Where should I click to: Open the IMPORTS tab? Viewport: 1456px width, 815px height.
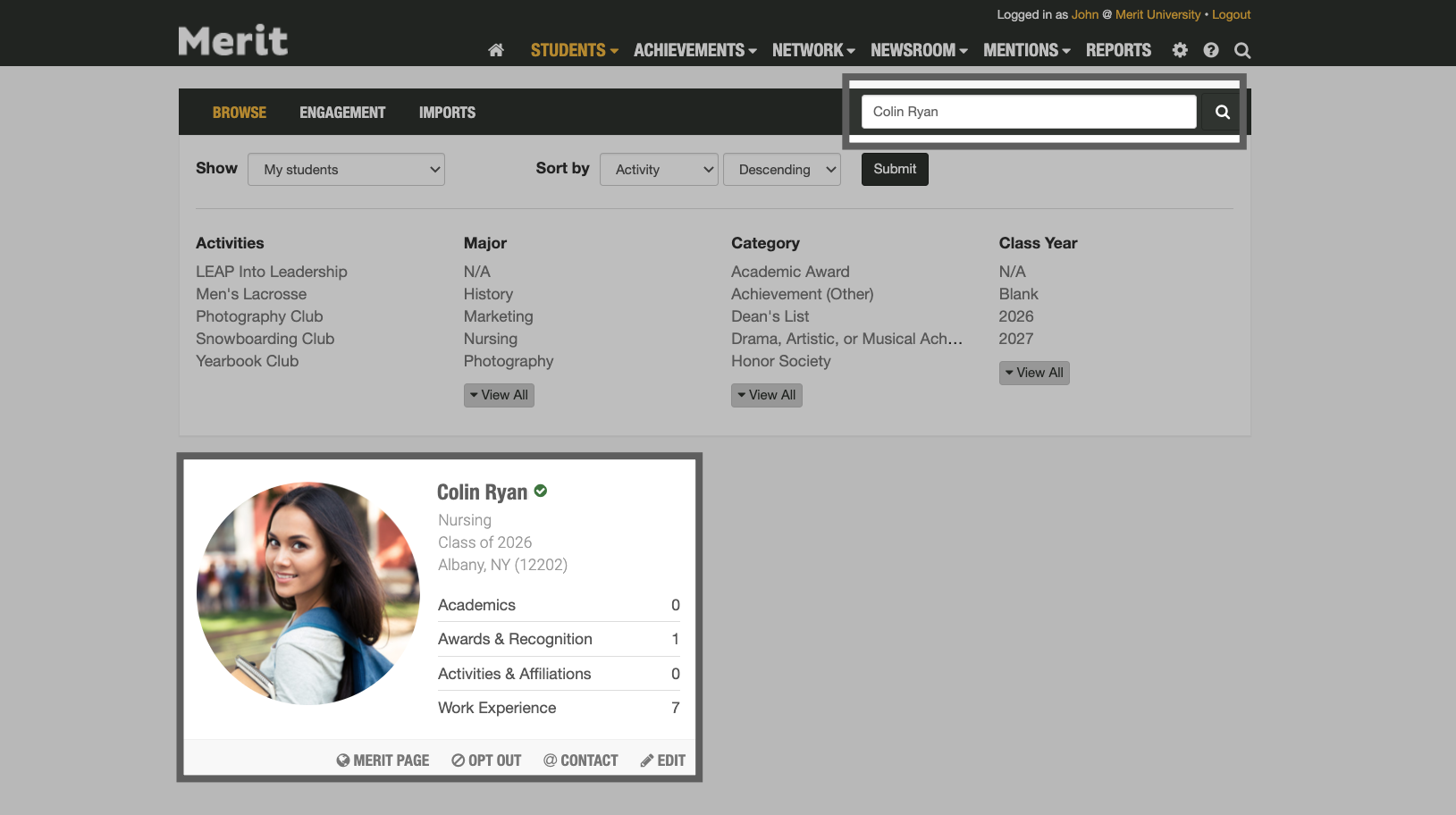[x=447, y=112]
